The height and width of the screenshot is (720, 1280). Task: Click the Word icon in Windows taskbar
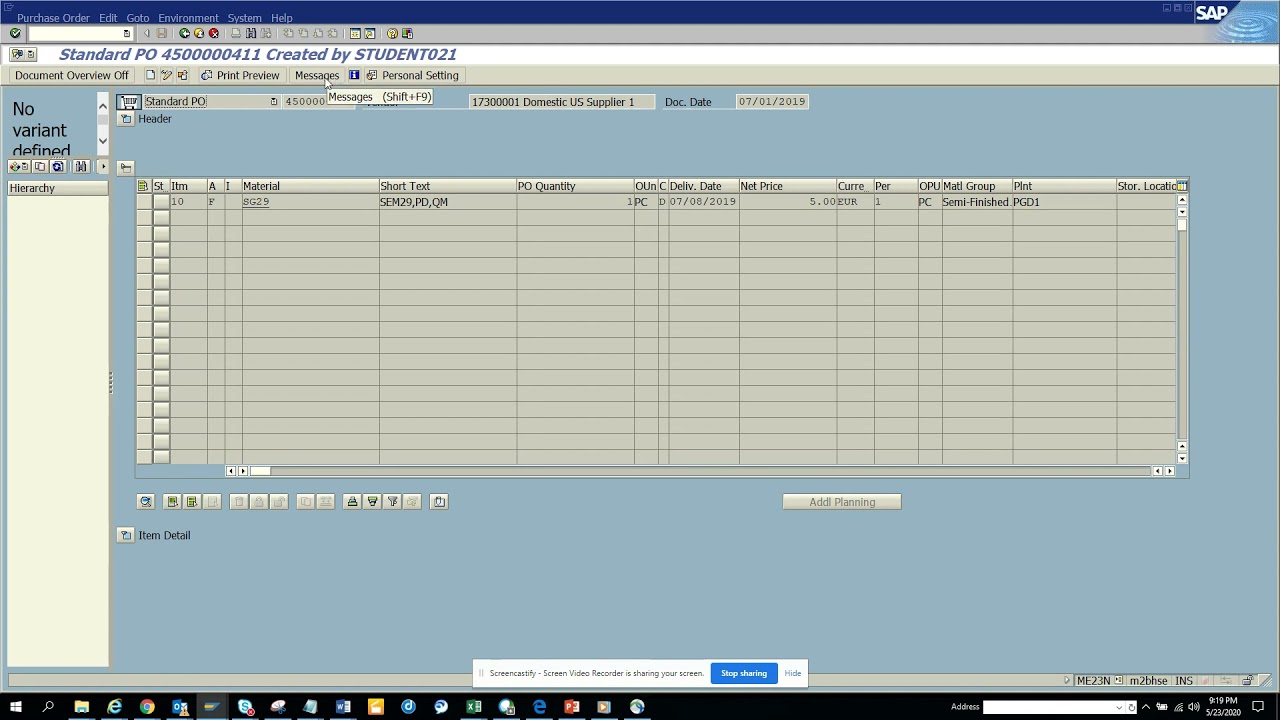[x=343, y=707]
